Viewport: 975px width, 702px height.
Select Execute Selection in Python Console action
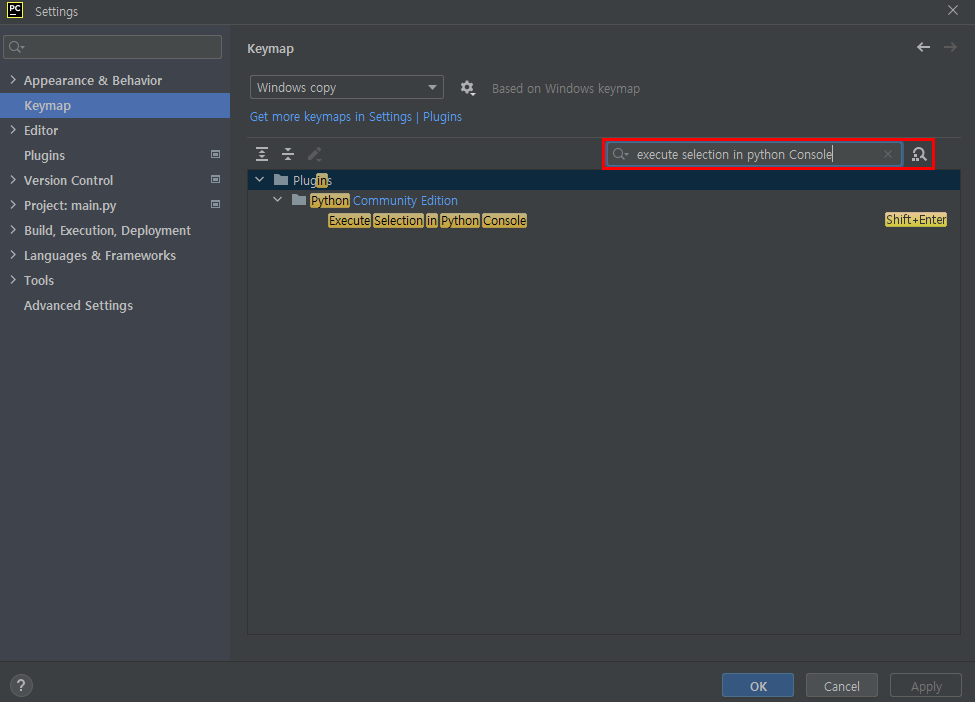pyautogui.click(x=427, y=221)
